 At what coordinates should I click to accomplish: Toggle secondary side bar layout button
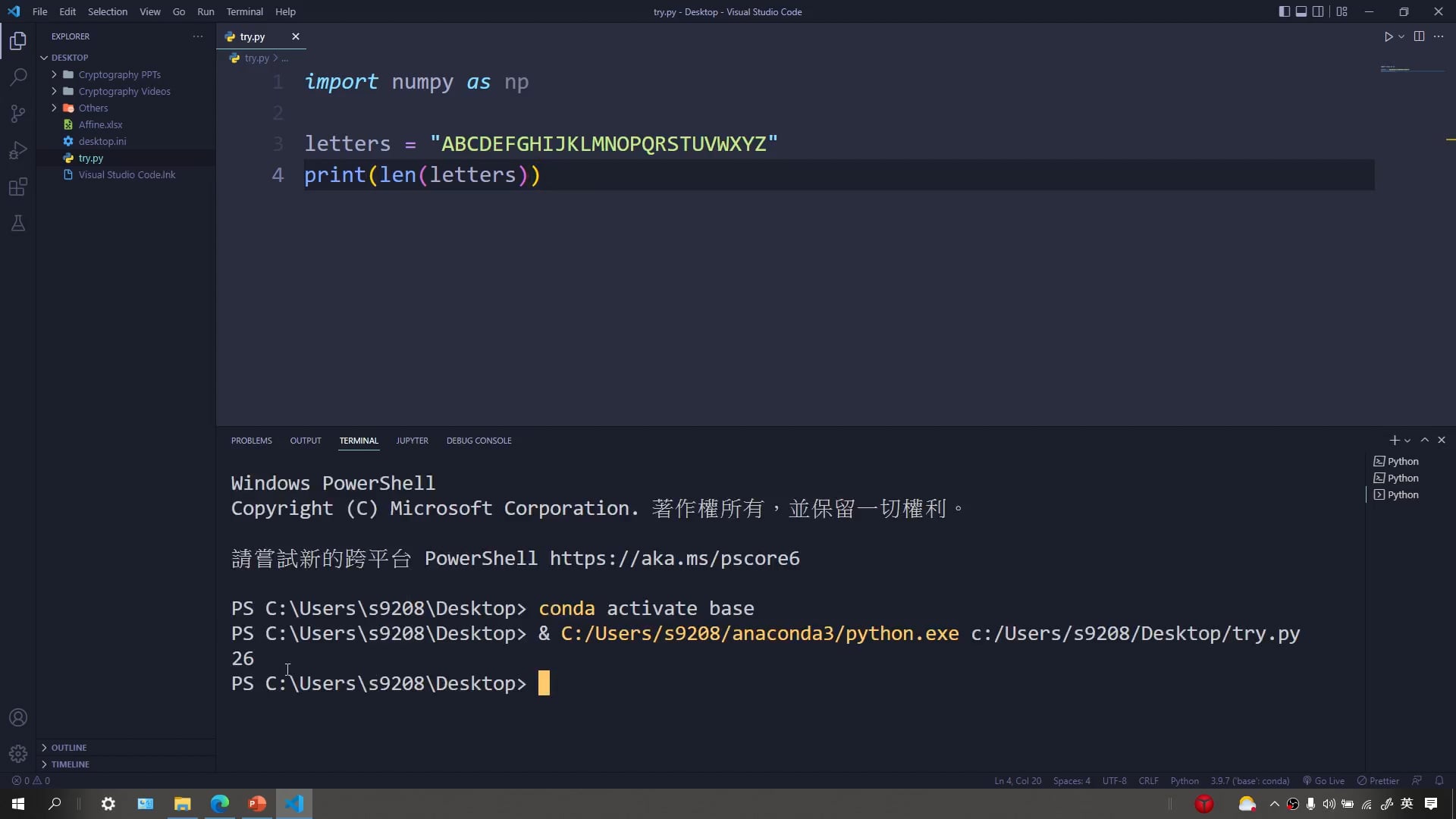pyautogui.click(x=1318, y=11)
